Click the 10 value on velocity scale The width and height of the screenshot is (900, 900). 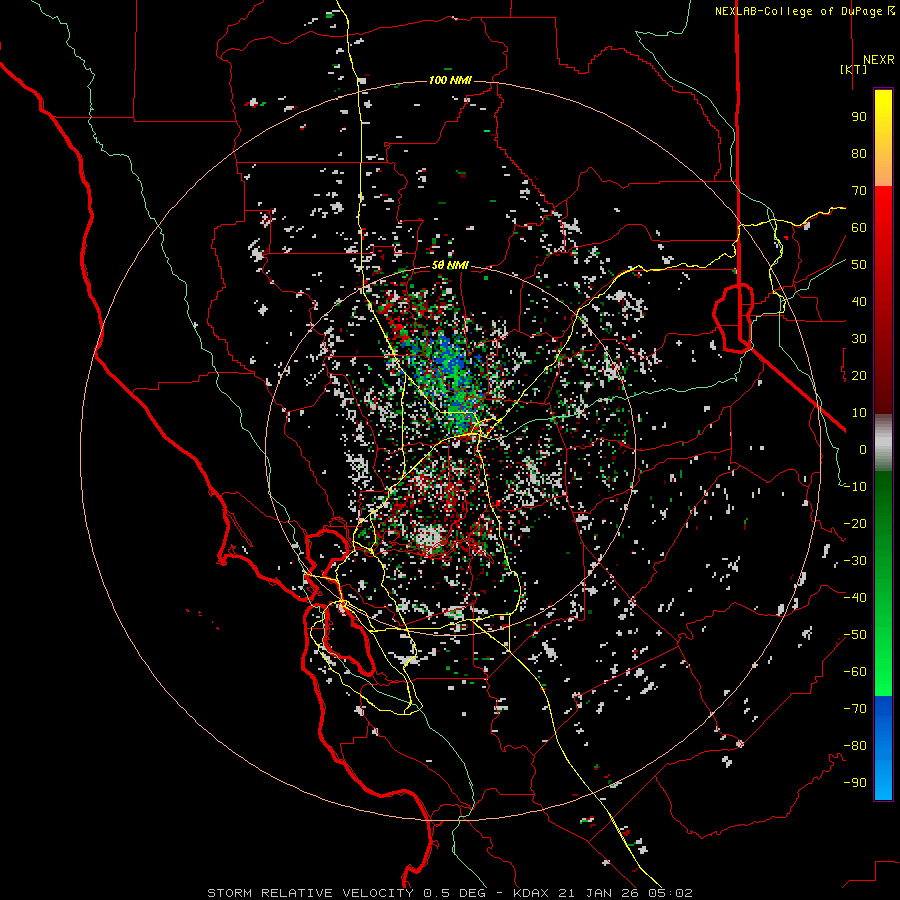click(x=859, y=413)
